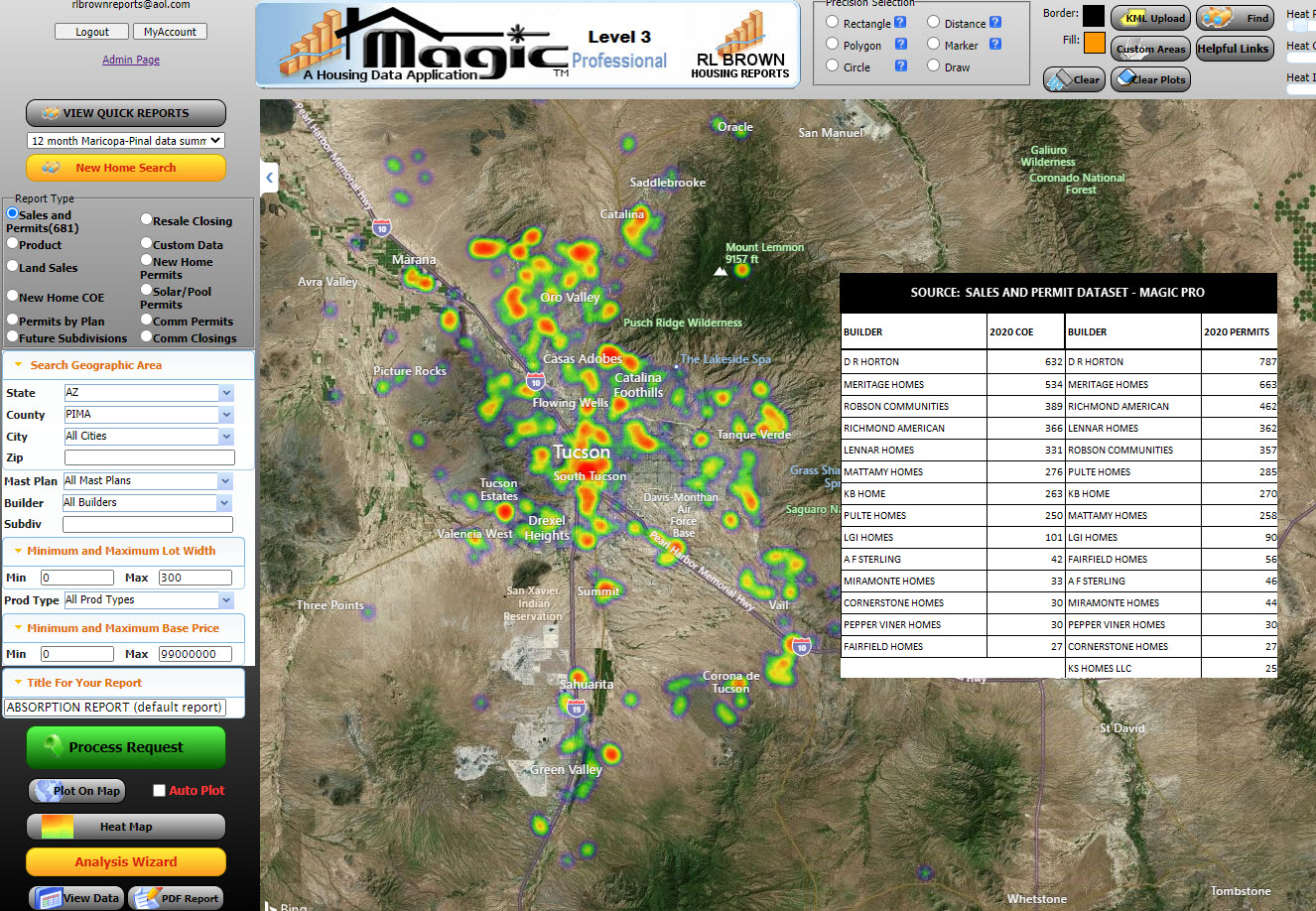Click the Plot On Map button
1316x911 pixels.
(76, 791)
